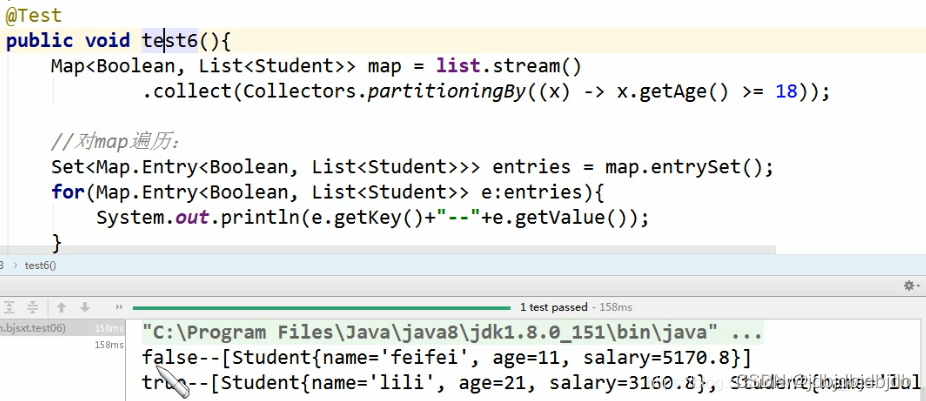Screen dimensions: 926x401
Task: Go to previous failed test arrow
Action: click(x=61, y=307)
